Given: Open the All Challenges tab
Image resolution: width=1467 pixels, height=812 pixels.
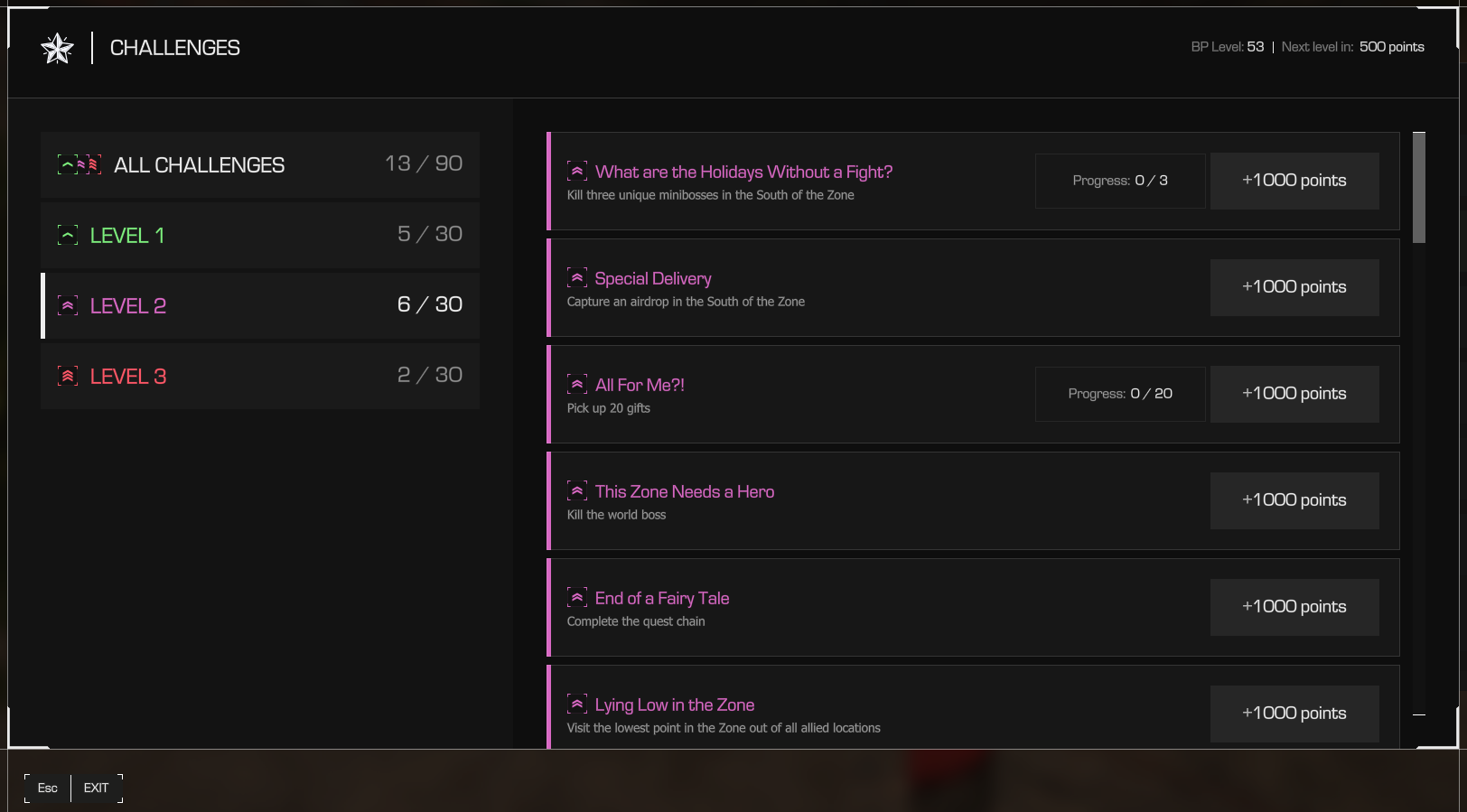Looking at the screenshot, I should 260,164.
